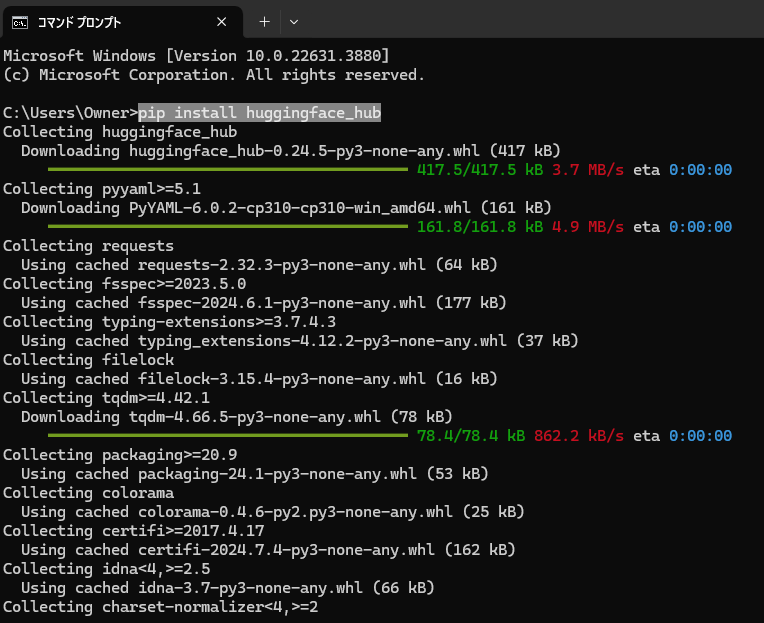Click the 862.2 kB/s download speed
Screen dimensions: 764x623
[579, 435]
